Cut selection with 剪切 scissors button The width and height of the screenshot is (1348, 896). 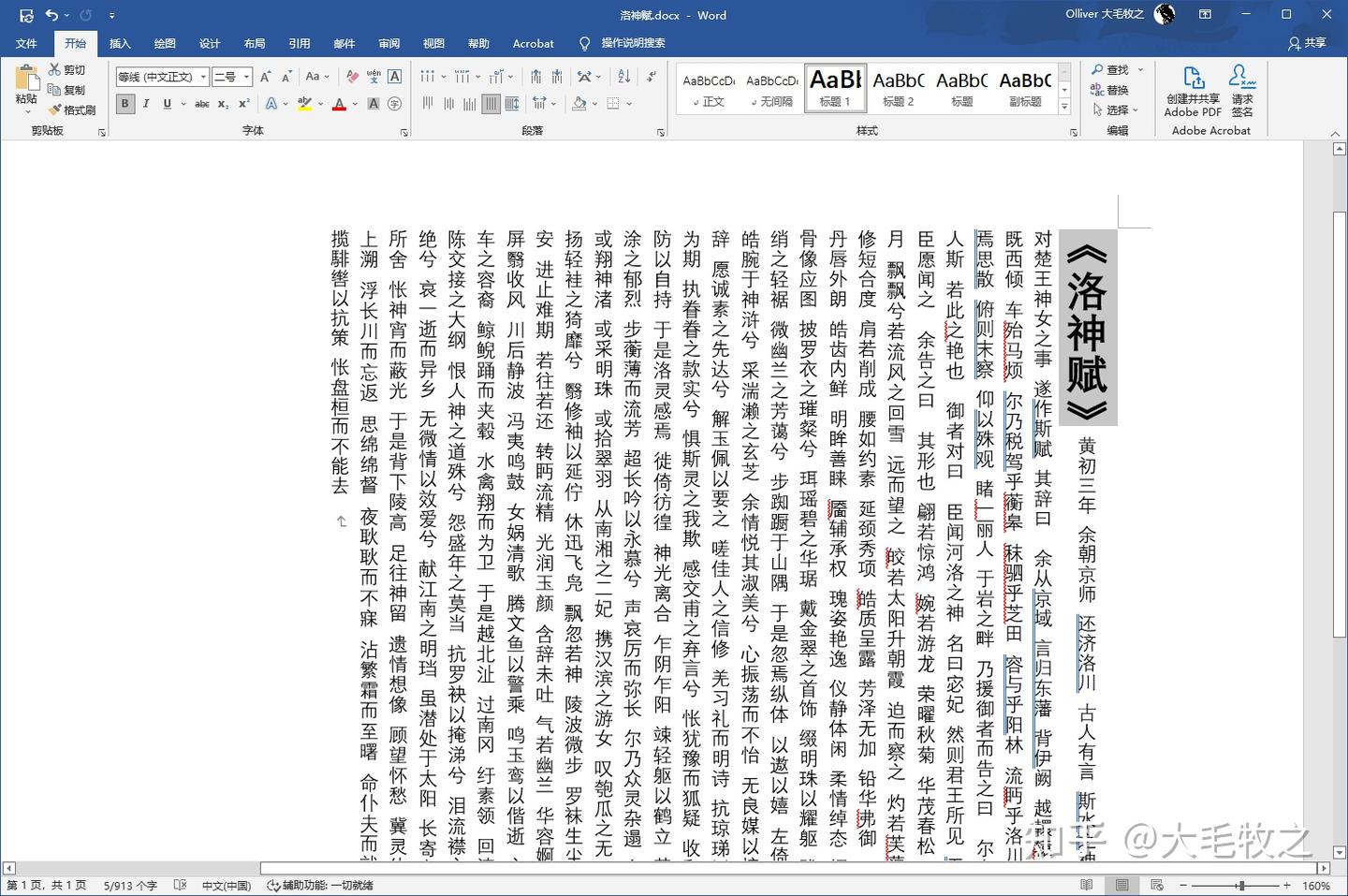click(67, 70)
